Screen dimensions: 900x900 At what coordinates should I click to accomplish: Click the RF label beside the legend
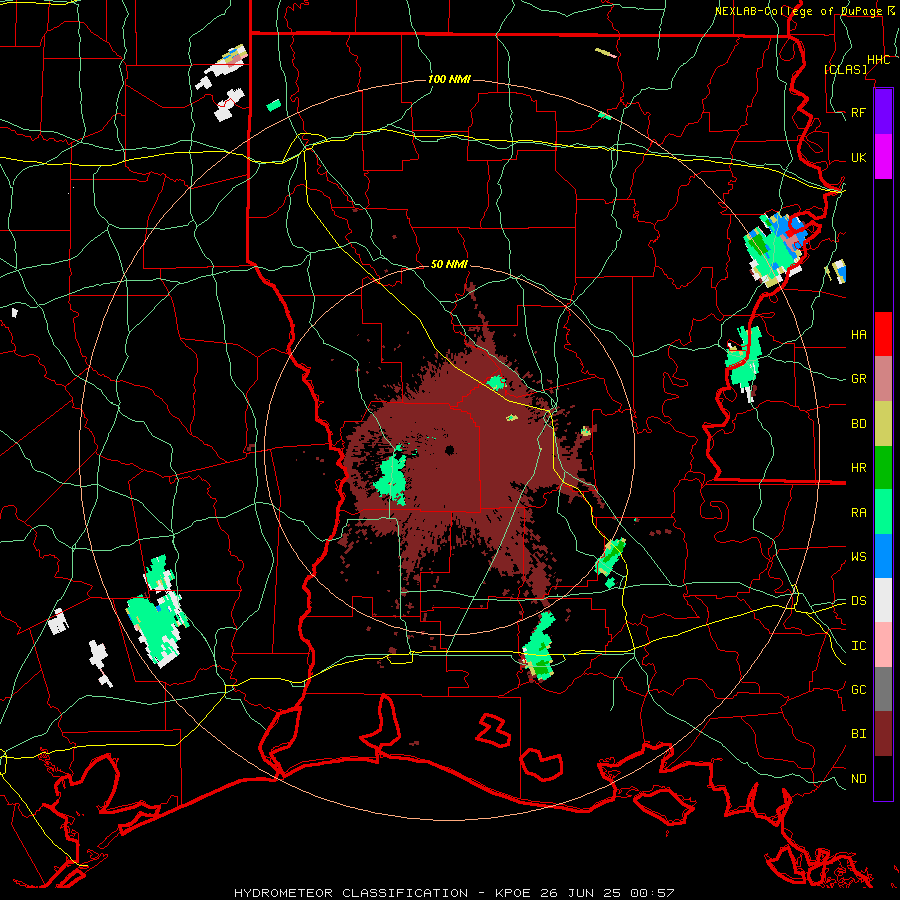[x=858, y=112]
